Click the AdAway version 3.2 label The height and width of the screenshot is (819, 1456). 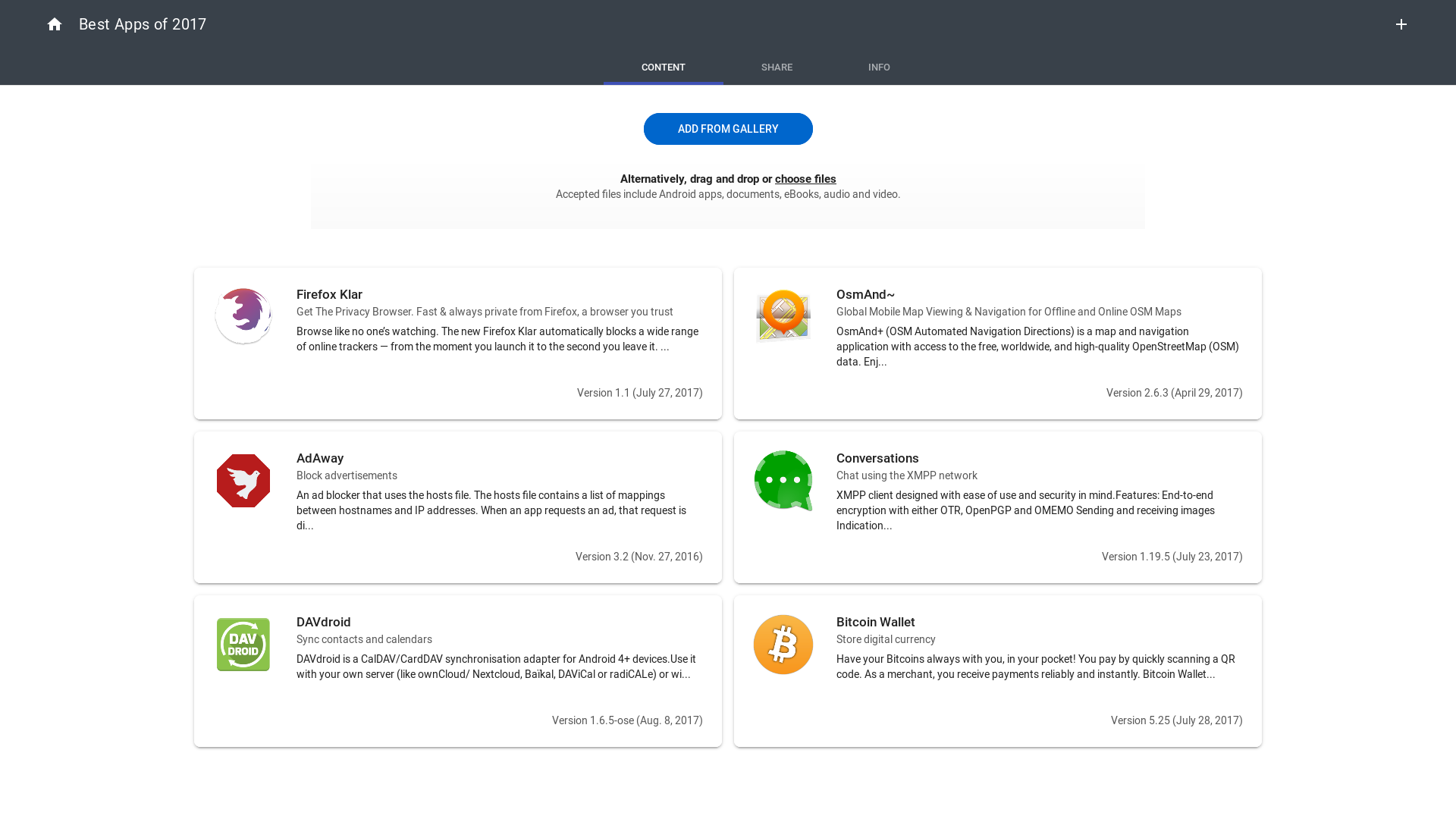point(639,557)
